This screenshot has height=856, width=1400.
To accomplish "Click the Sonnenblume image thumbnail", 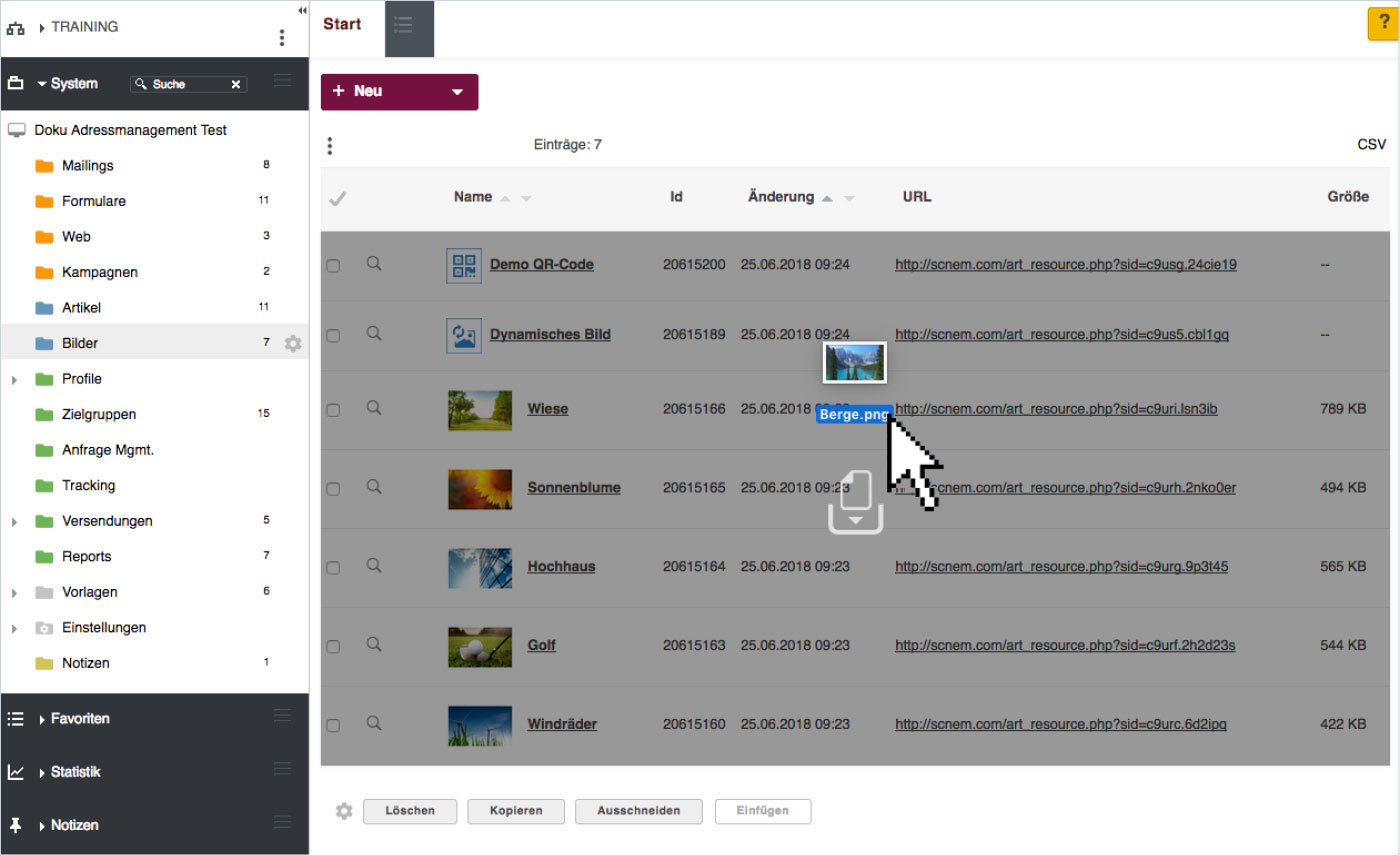I will 480,488.
